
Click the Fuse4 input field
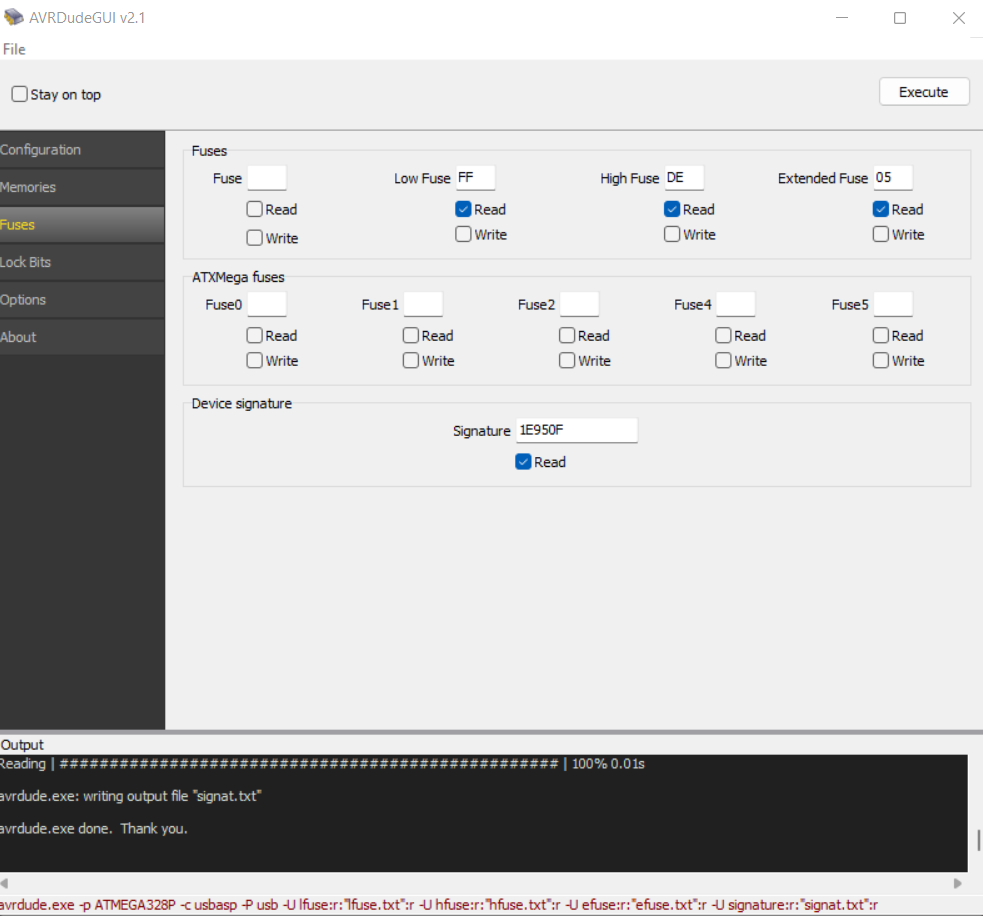[735, 305]
